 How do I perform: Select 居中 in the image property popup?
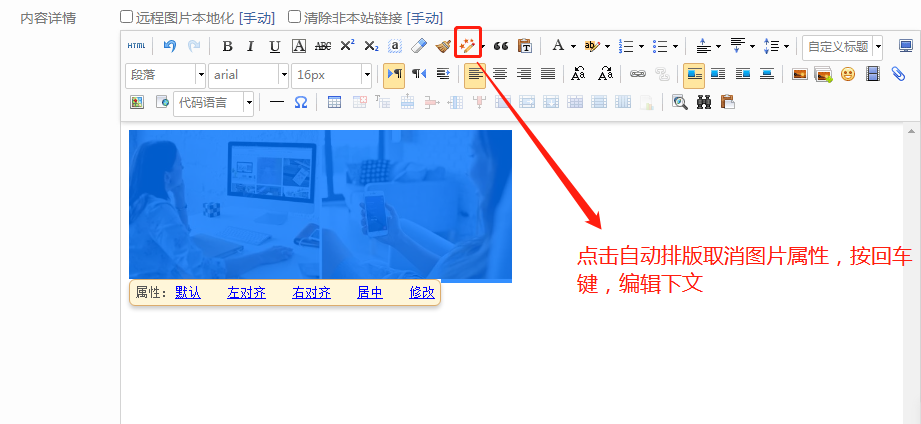tap(369, 293)
